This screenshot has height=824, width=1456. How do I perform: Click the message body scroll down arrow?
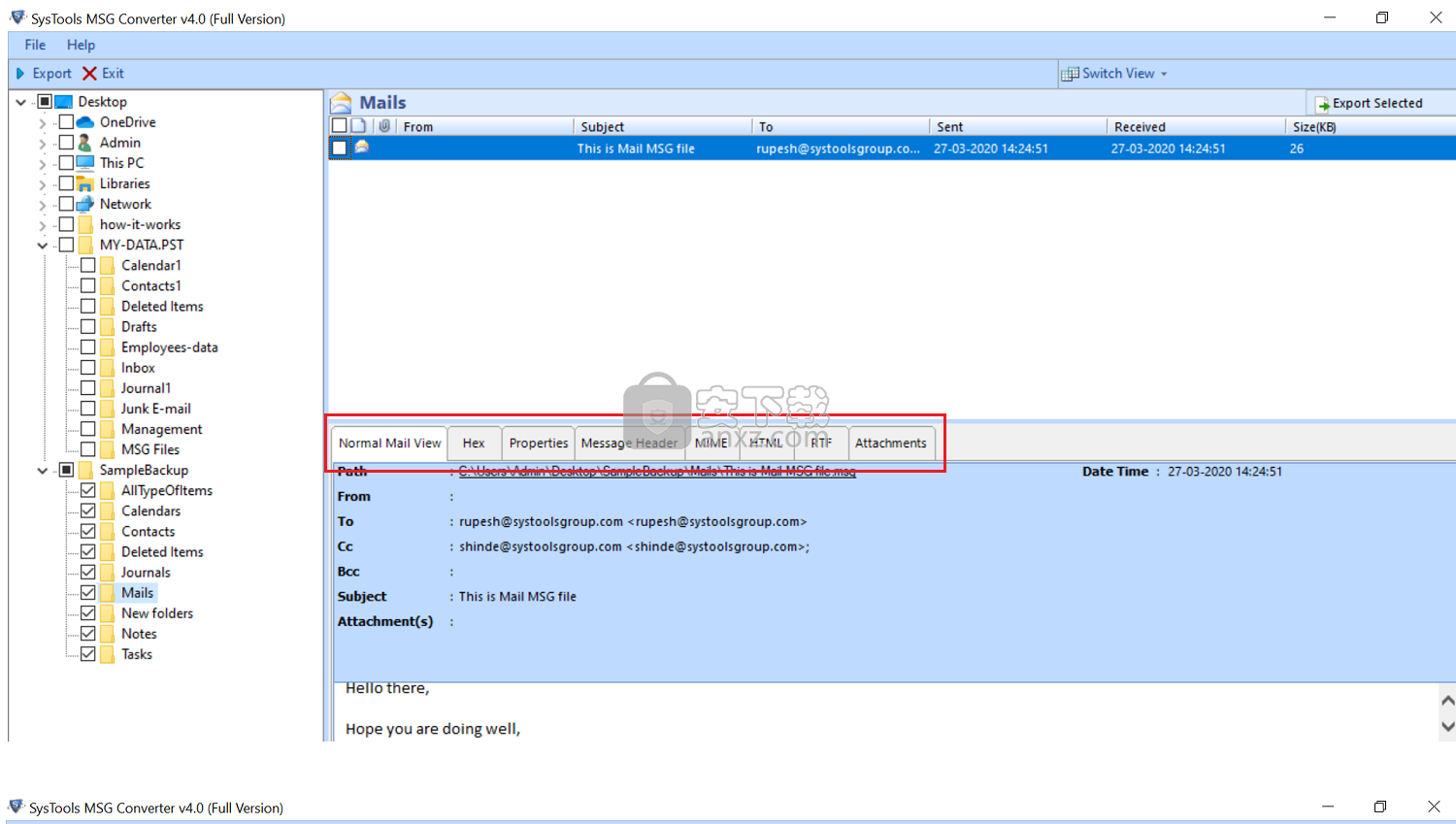click(1447, 726)
